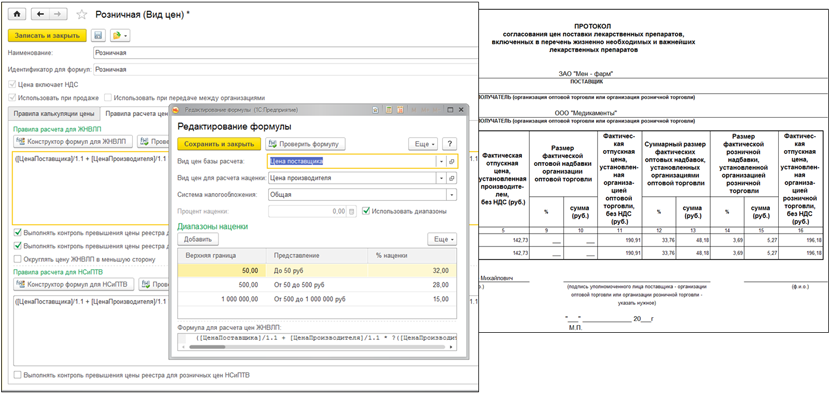Click the 15,00 markup percent cell
The width and height of the screenshot is (830, 394).
pyautogui.click(x=412, y=299)
